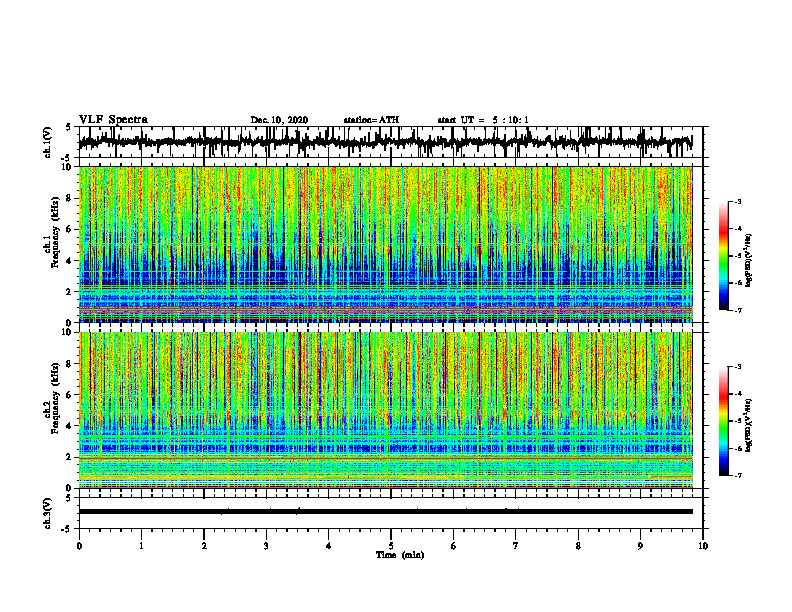Click the "-3" label on ch.2 color bar
The width and height of the screenshot is (792, 612).
[738, 367]
